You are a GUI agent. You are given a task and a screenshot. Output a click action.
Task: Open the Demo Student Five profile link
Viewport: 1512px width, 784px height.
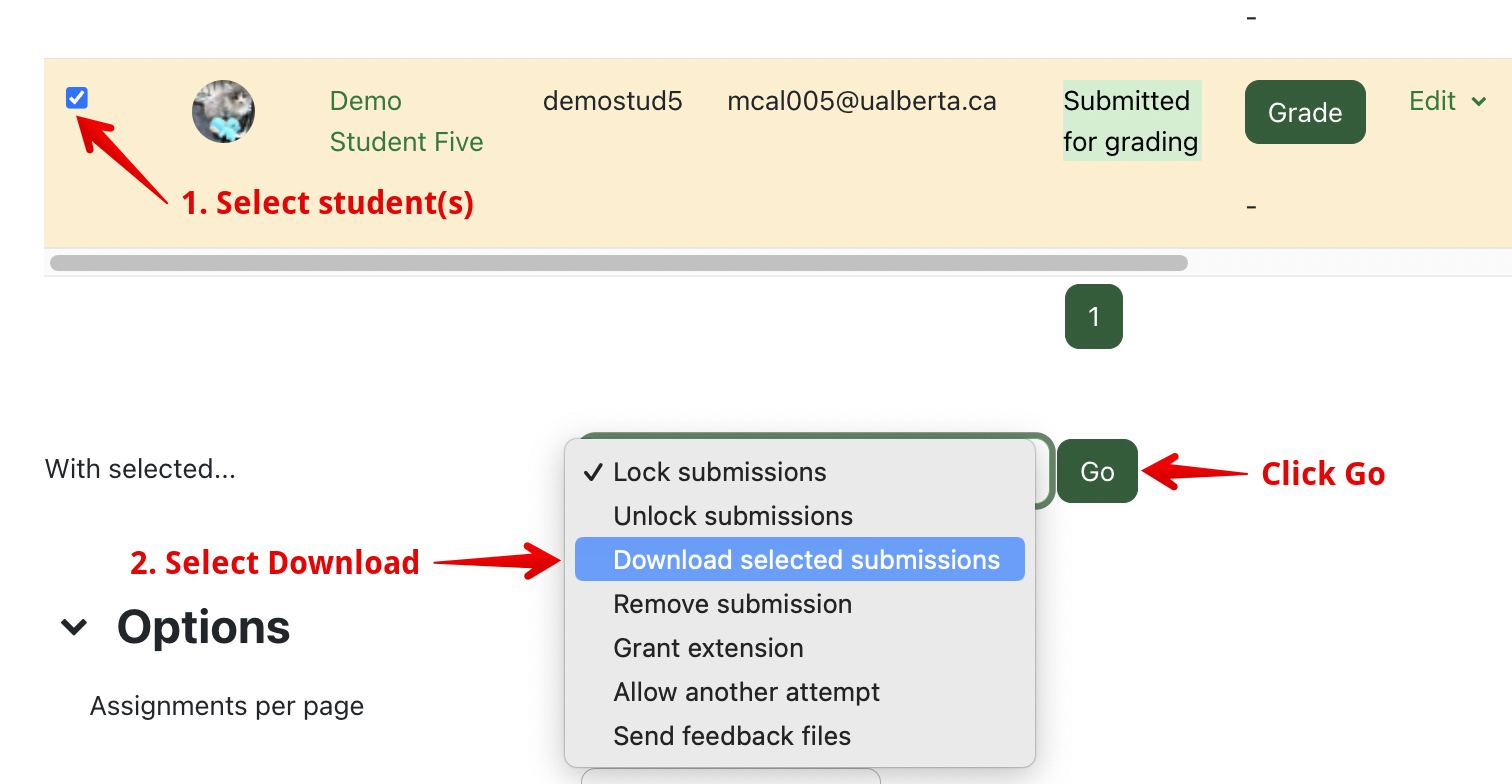406,121
